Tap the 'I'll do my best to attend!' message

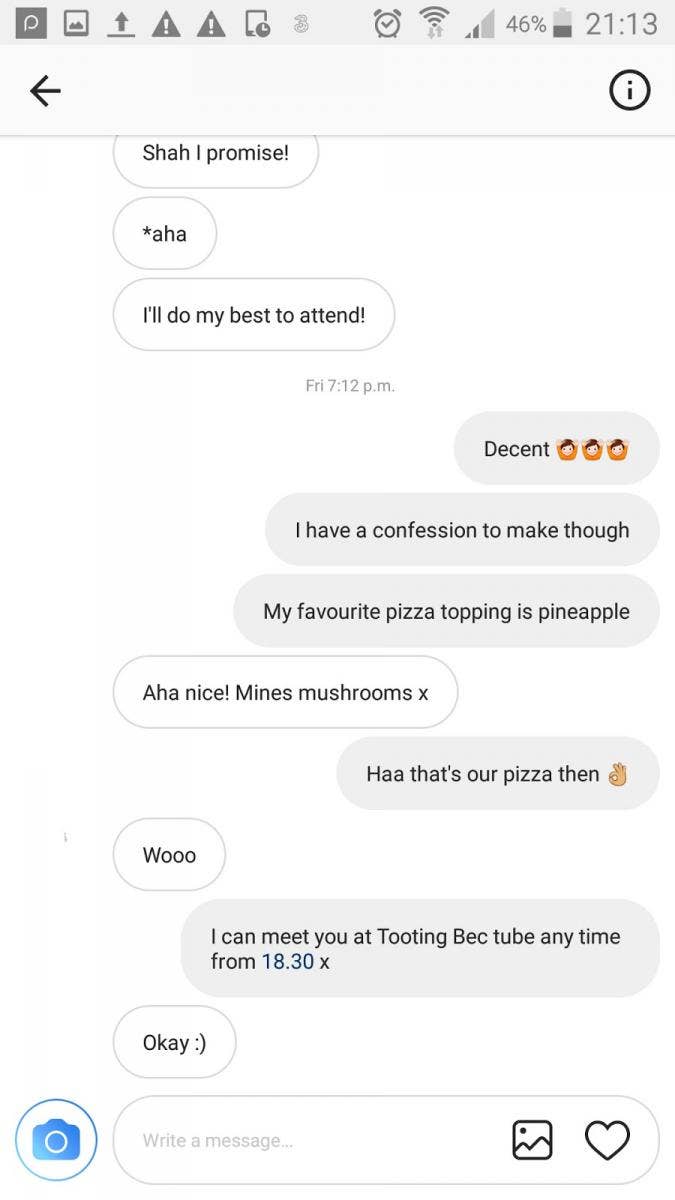tap(254, 315)
